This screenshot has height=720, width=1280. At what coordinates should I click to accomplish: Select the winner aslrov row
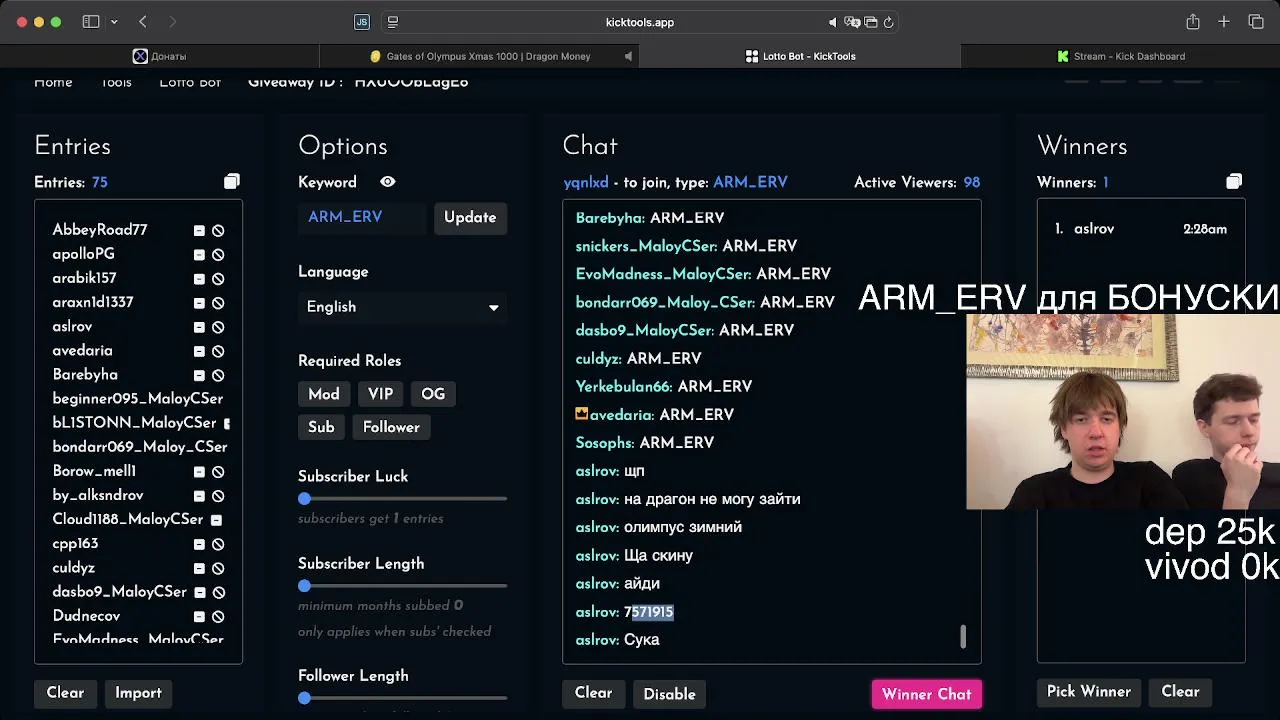click(x=1140, y=229)
